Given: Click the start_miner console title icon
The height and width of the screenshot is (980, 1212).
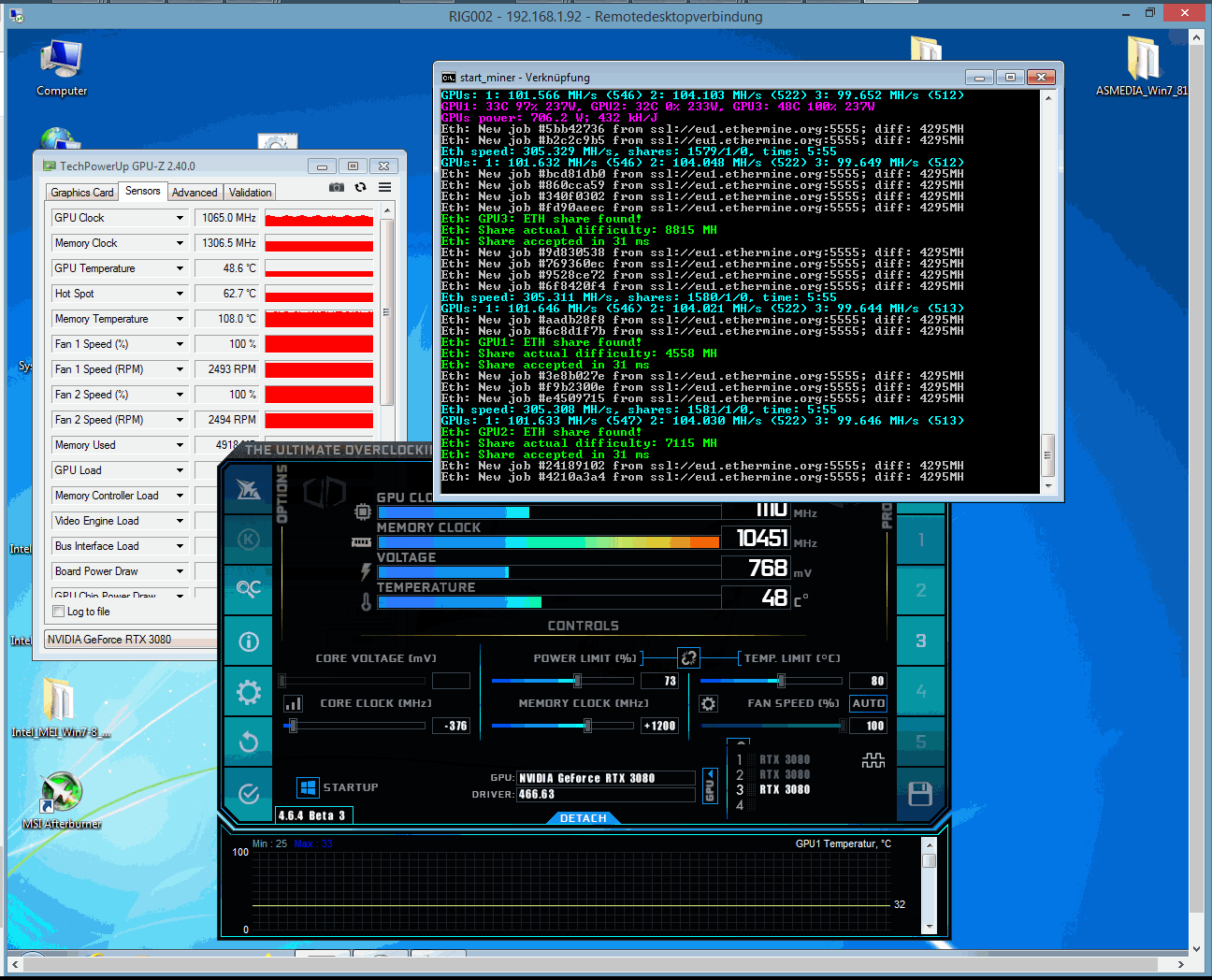Looking at the screenshot, I should 449,78.
